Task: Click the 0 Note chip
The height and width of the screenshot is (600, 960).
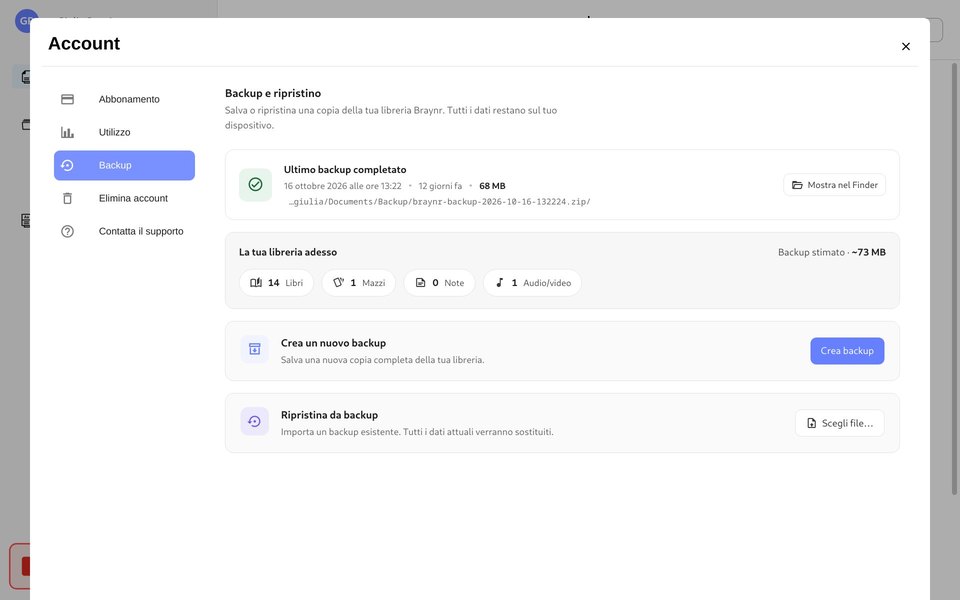Action: pos(440,283)
